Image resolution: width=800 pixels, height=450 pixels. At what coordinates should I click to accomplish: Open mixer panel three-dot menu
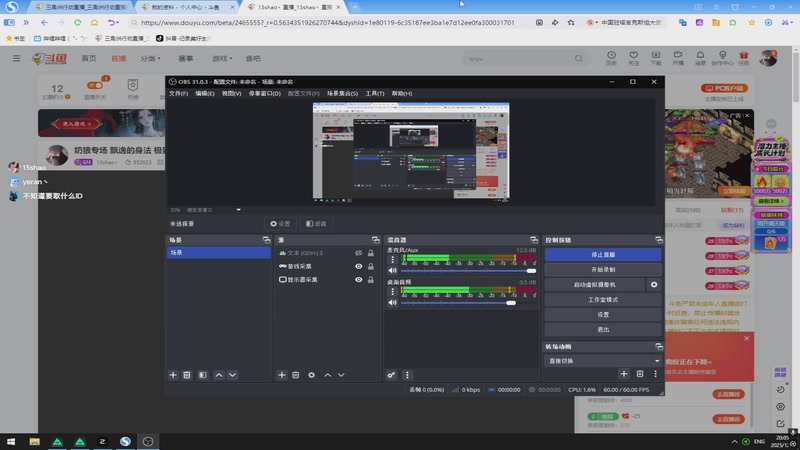click(407, 375)
